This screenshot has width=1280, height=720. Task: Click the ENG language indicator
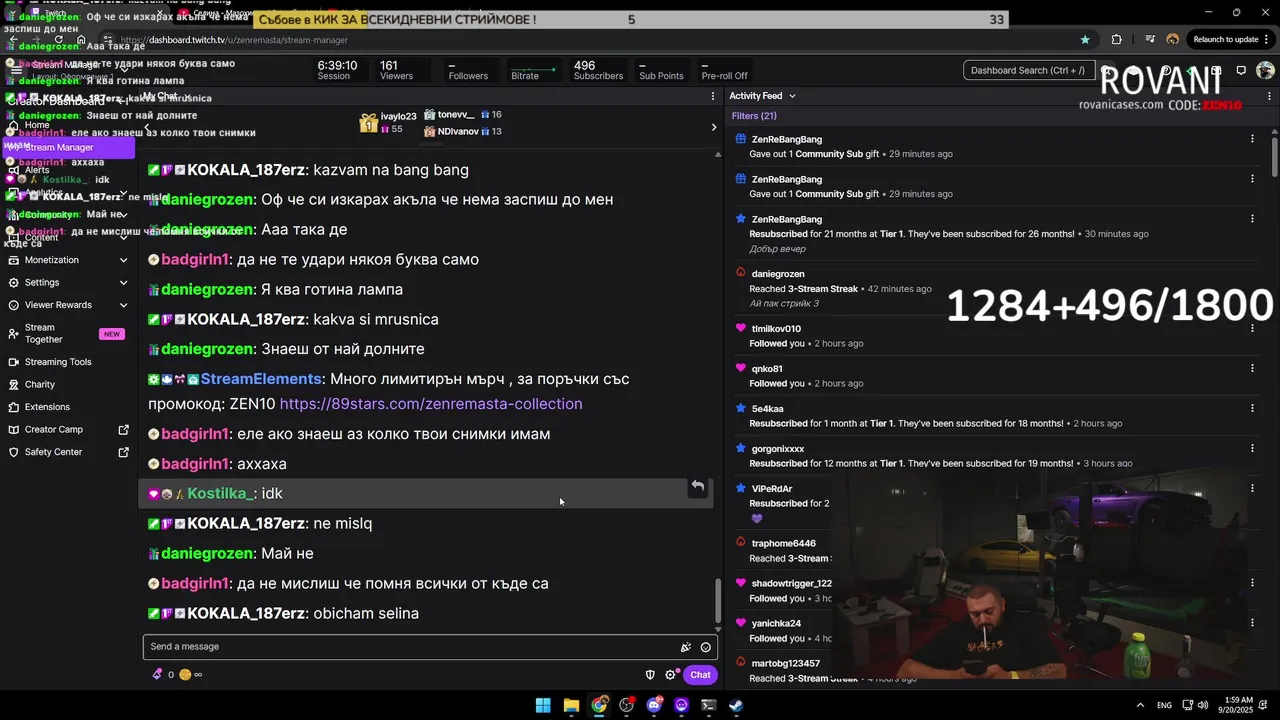pos(1164,706)
